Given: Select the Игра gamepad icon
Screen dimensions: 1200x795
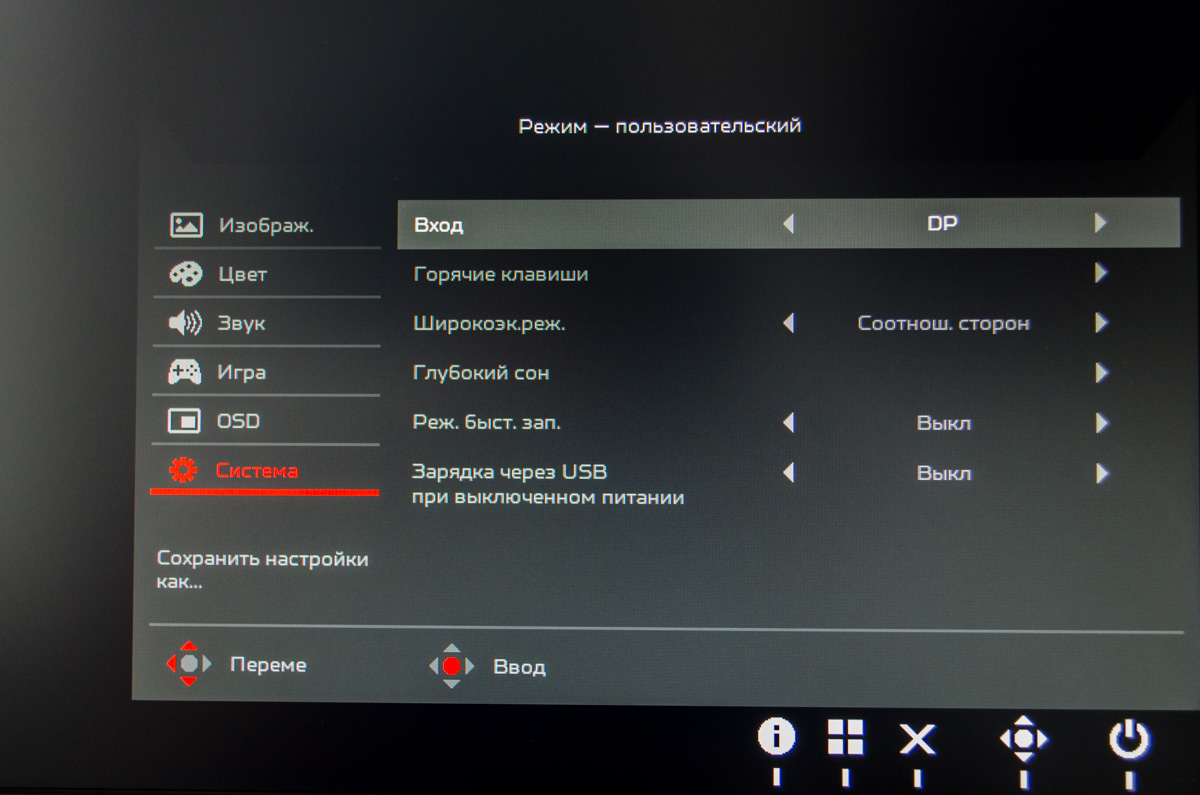Looking at the screenshot, I should [185, 373].
